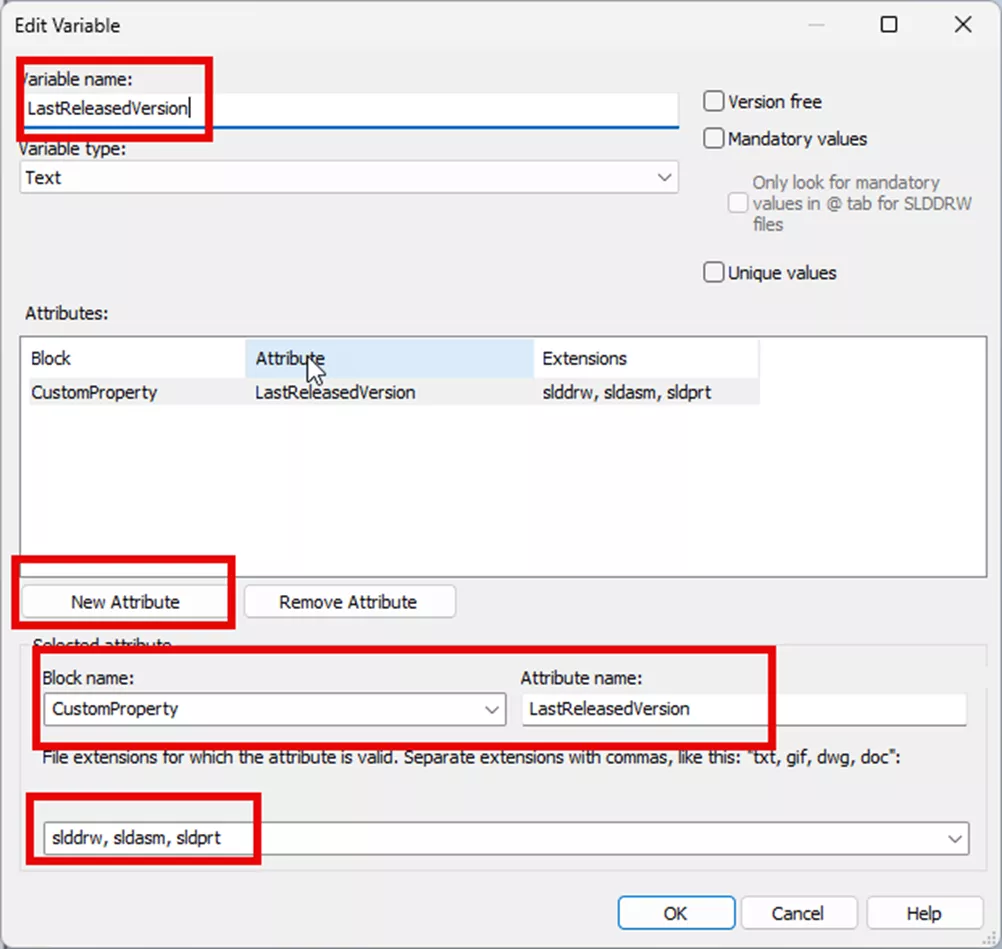Enable the Version free checkbox
1002x949 pixels.
(x=714, y=101)
